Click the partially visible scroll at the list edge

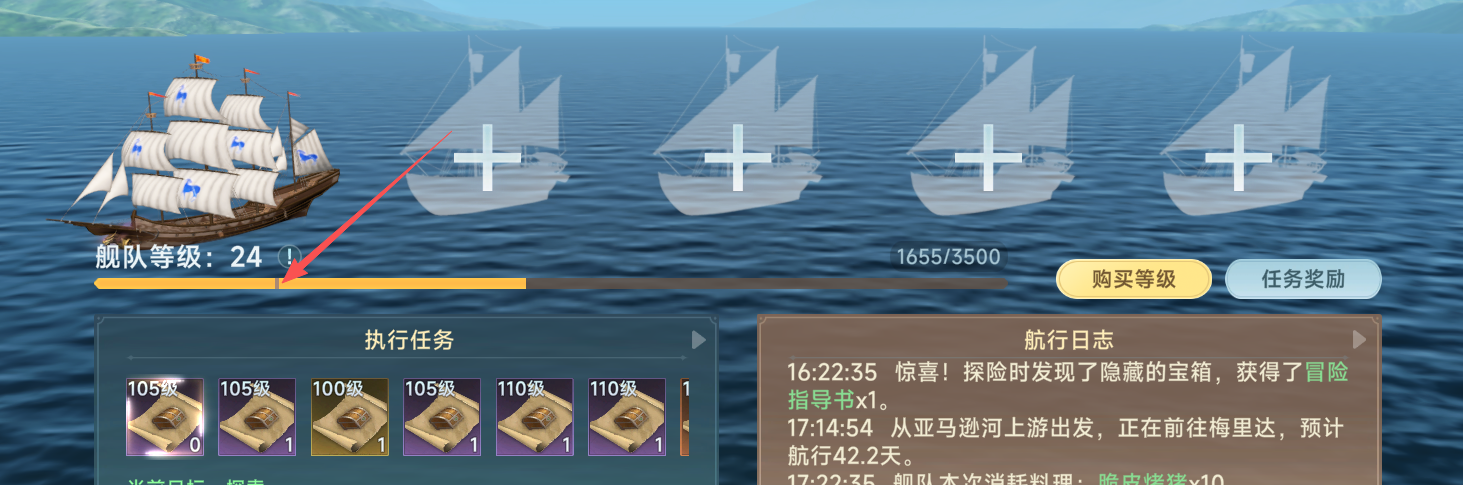coord(685,417)
